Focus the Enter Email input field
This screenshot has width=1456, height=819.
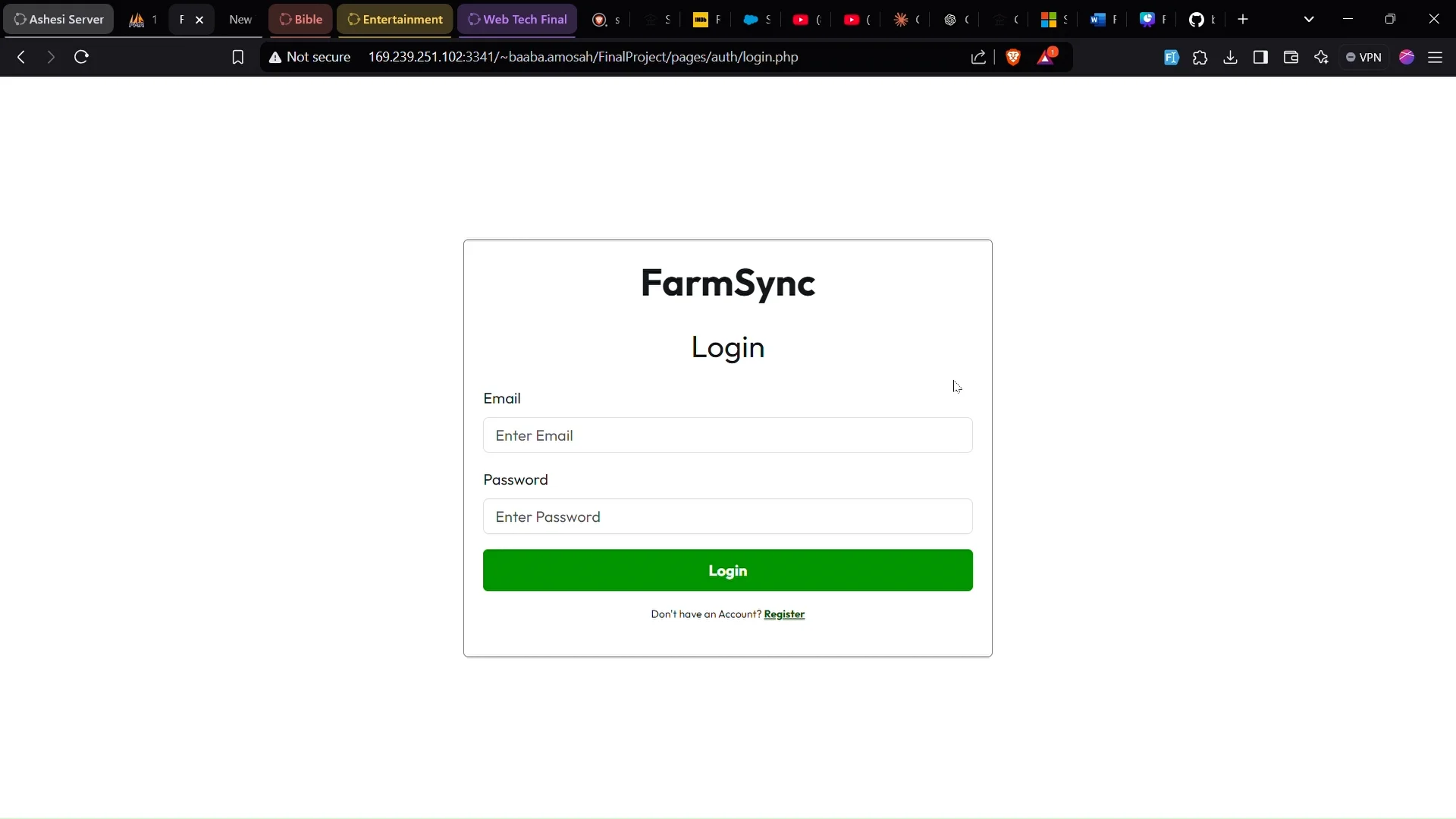(728, 435)
